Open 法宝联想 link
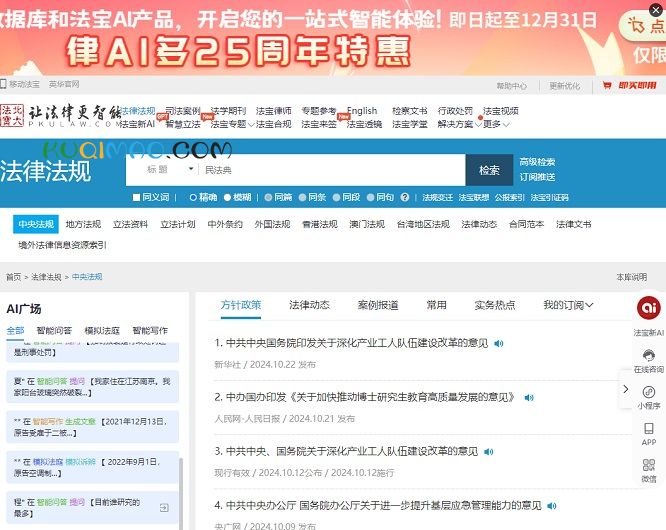The image size is (666, 530). pos(474,197)
